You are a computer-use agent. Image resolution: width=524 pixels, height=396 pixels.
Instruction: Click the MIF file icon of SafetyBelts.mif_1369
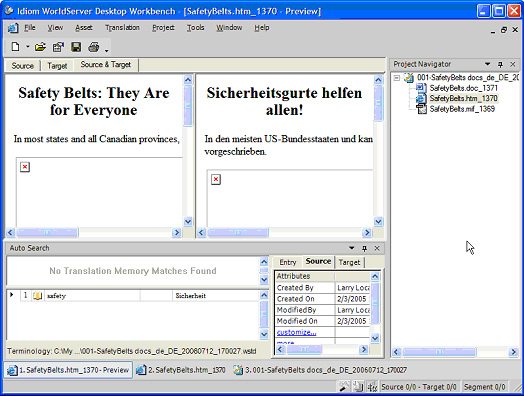[x=422, y=109]
